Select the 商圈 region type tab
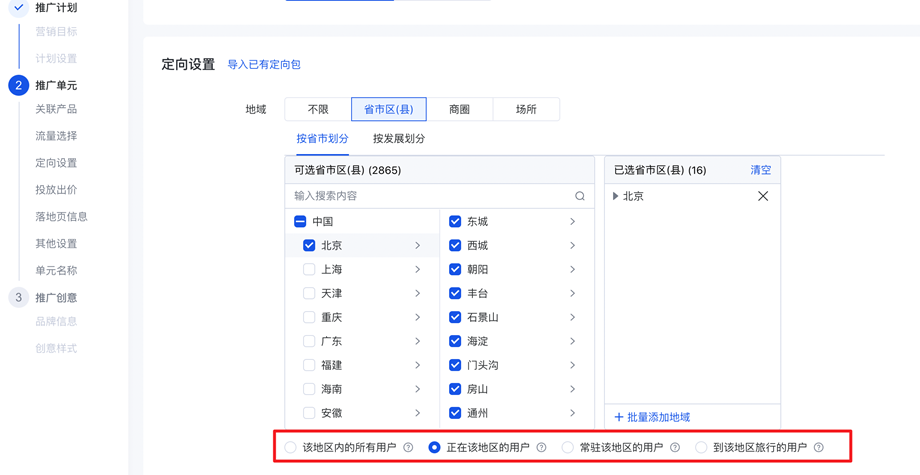This screenshot has width=920, height=475. (459, 109)
